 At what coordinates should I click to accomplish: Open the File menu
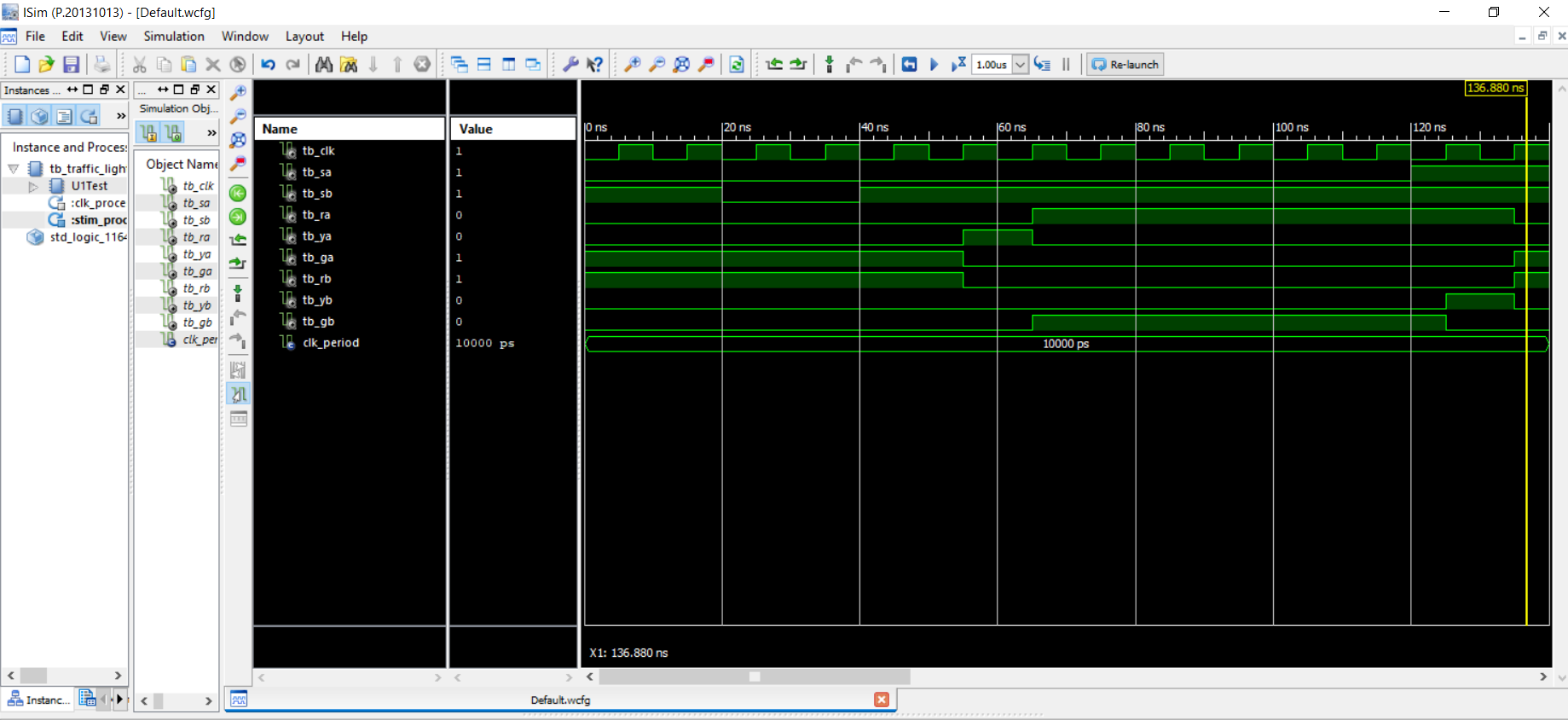tap(35, 36)
